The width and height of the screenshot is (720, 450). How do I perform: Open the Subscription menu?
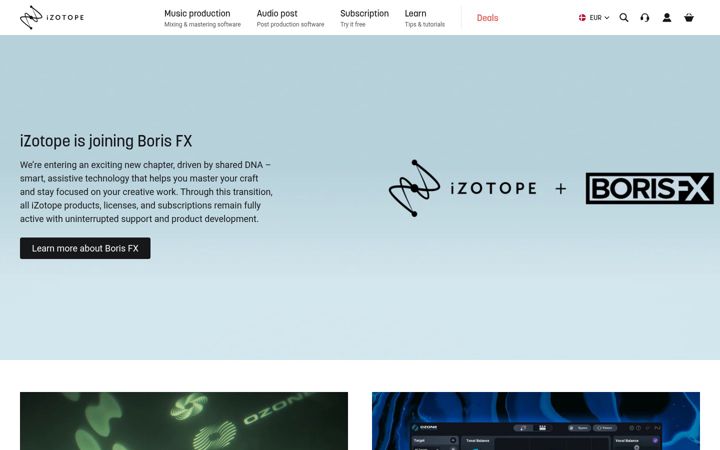[x=365, y=13]
